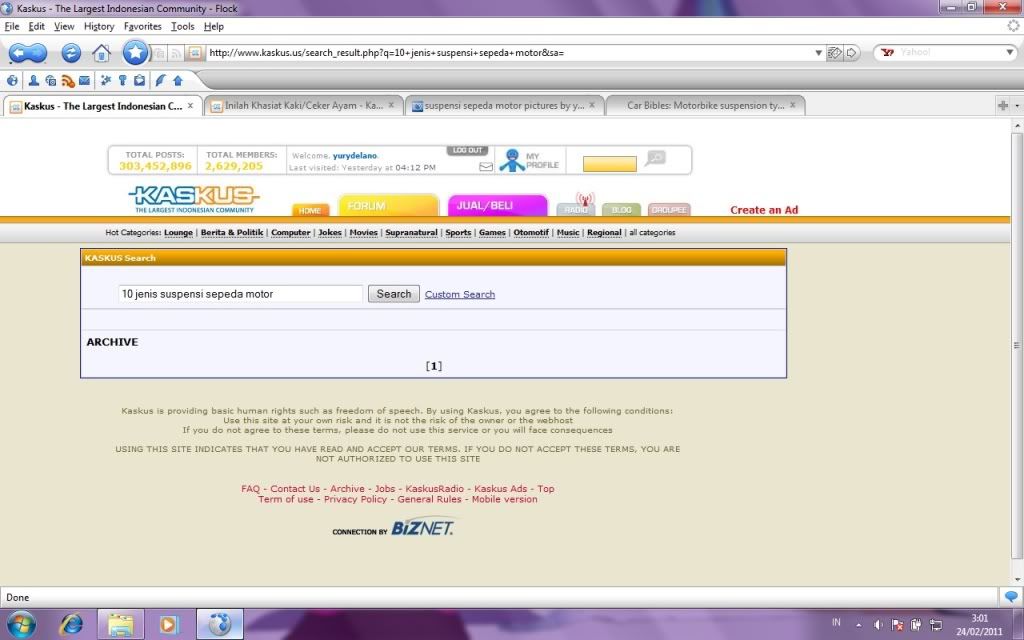
Task: Open the Webmail envelope icon
Action: click(84, 80)
